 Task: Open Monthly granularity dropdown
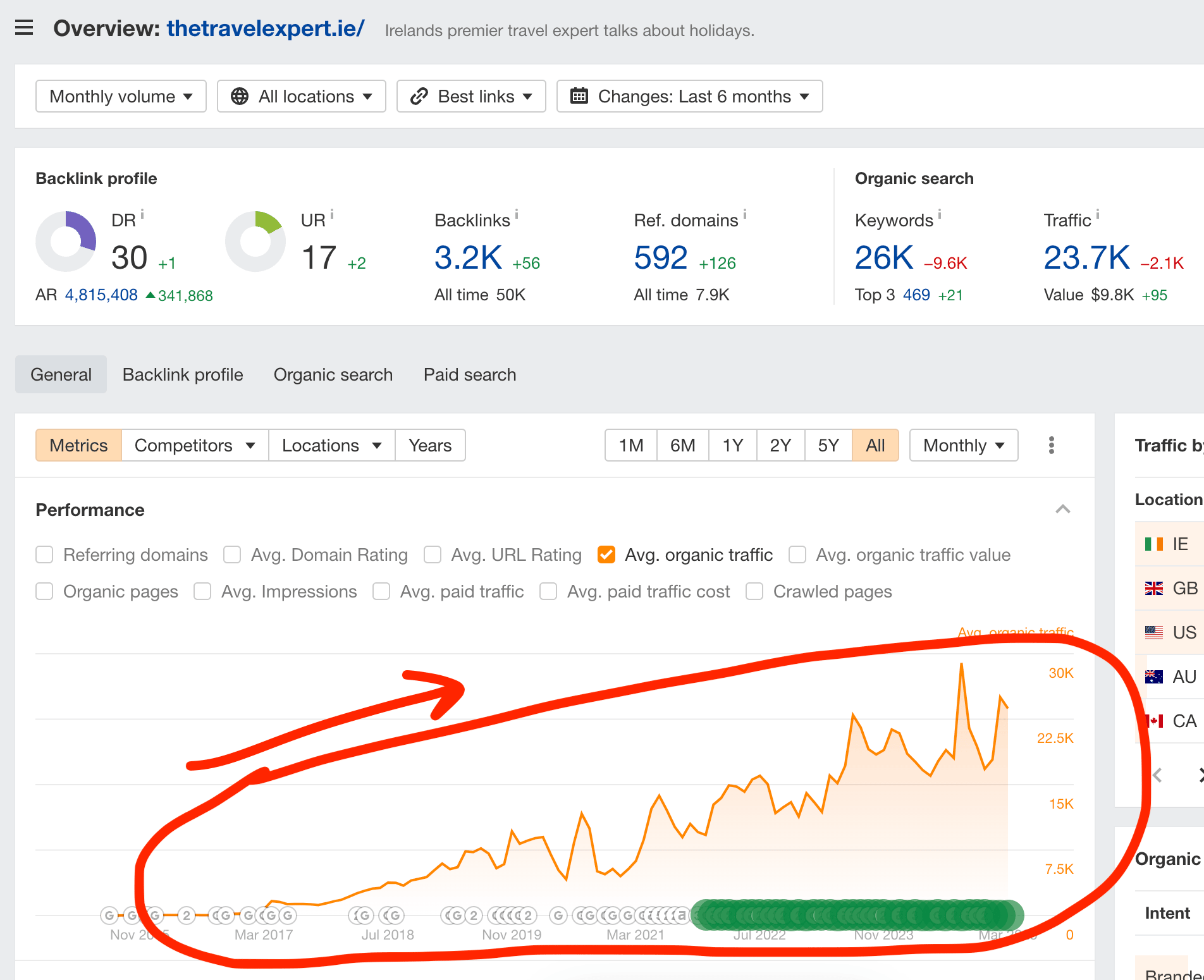[x=964, y=445]
